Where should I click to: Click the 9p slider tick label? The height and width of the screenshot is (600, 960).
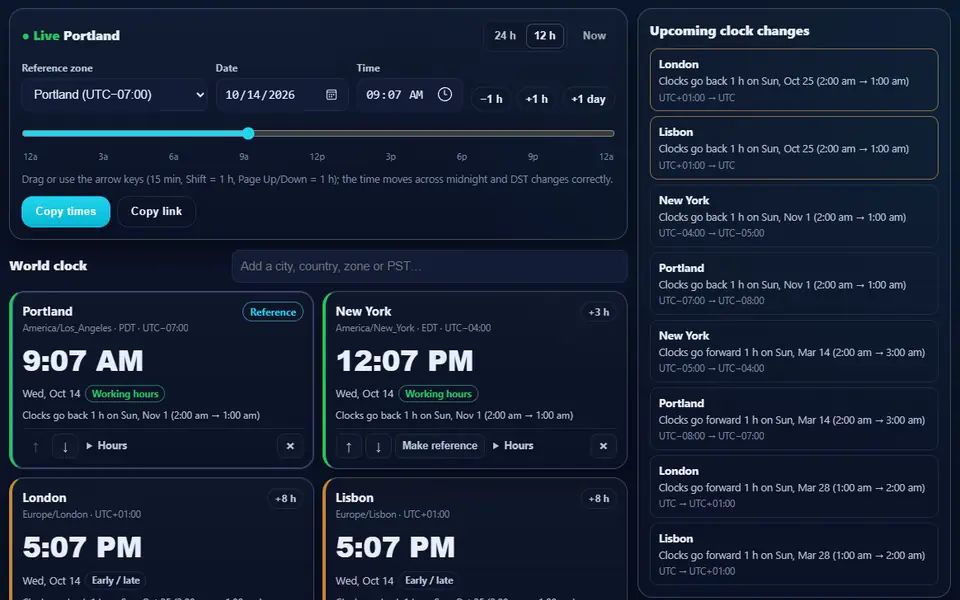(x=533, y=157)
